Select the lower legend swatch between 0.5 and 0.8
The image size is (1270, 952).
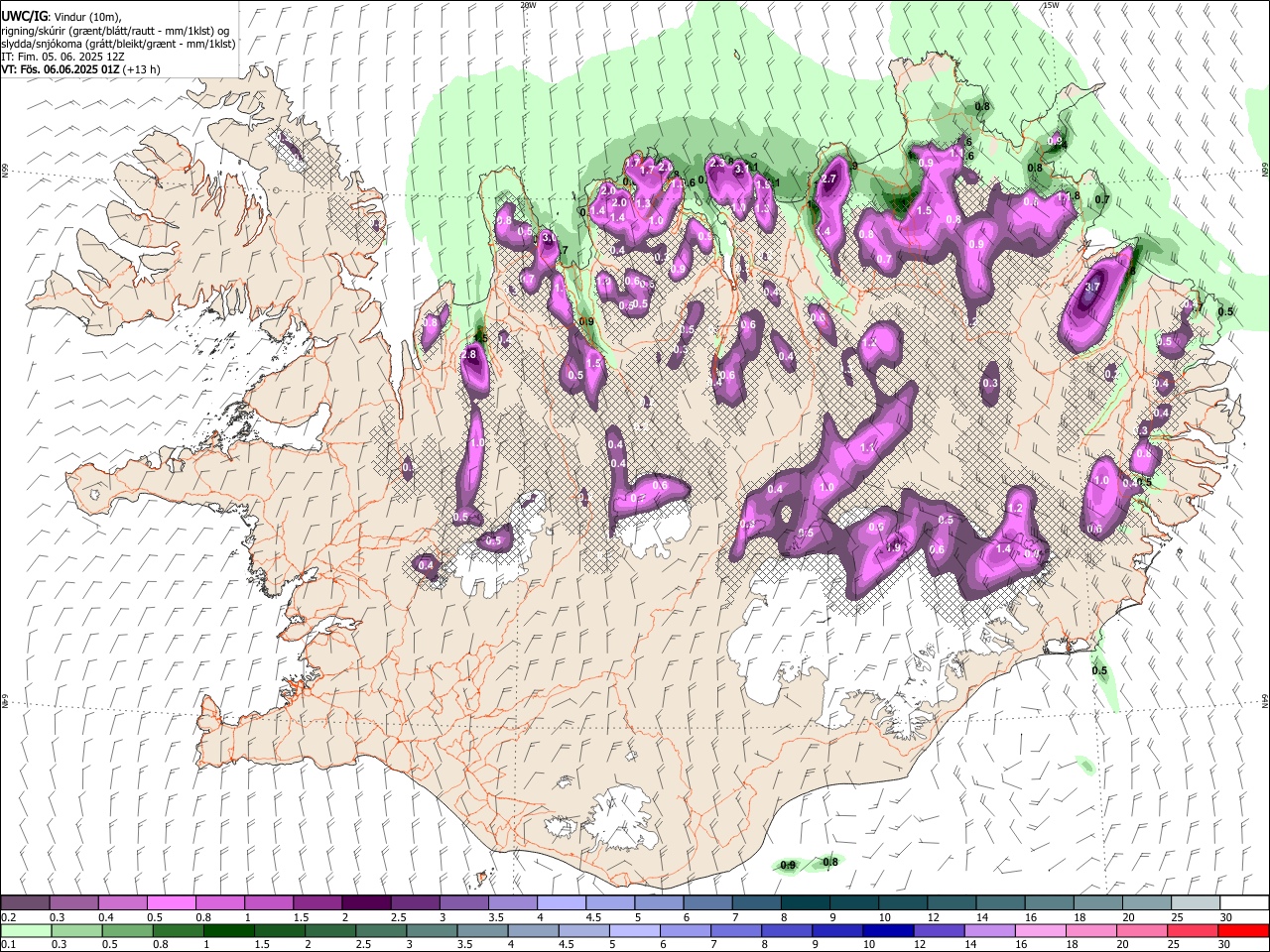click(x=127, y=930)
